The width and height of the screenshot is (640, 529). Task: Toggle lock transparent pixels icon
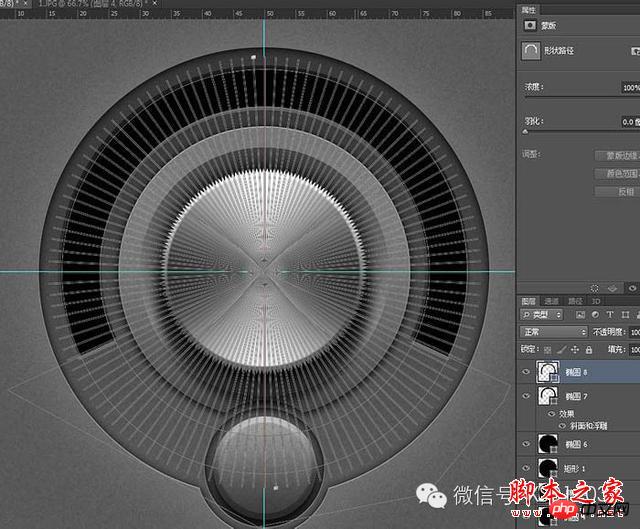click(x=548, y=350)
